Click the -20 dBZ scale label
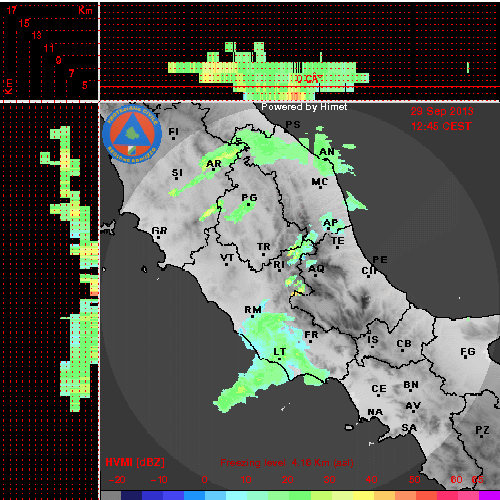Image resolution: width=500 pixels, height=500 pixels. 117,480
